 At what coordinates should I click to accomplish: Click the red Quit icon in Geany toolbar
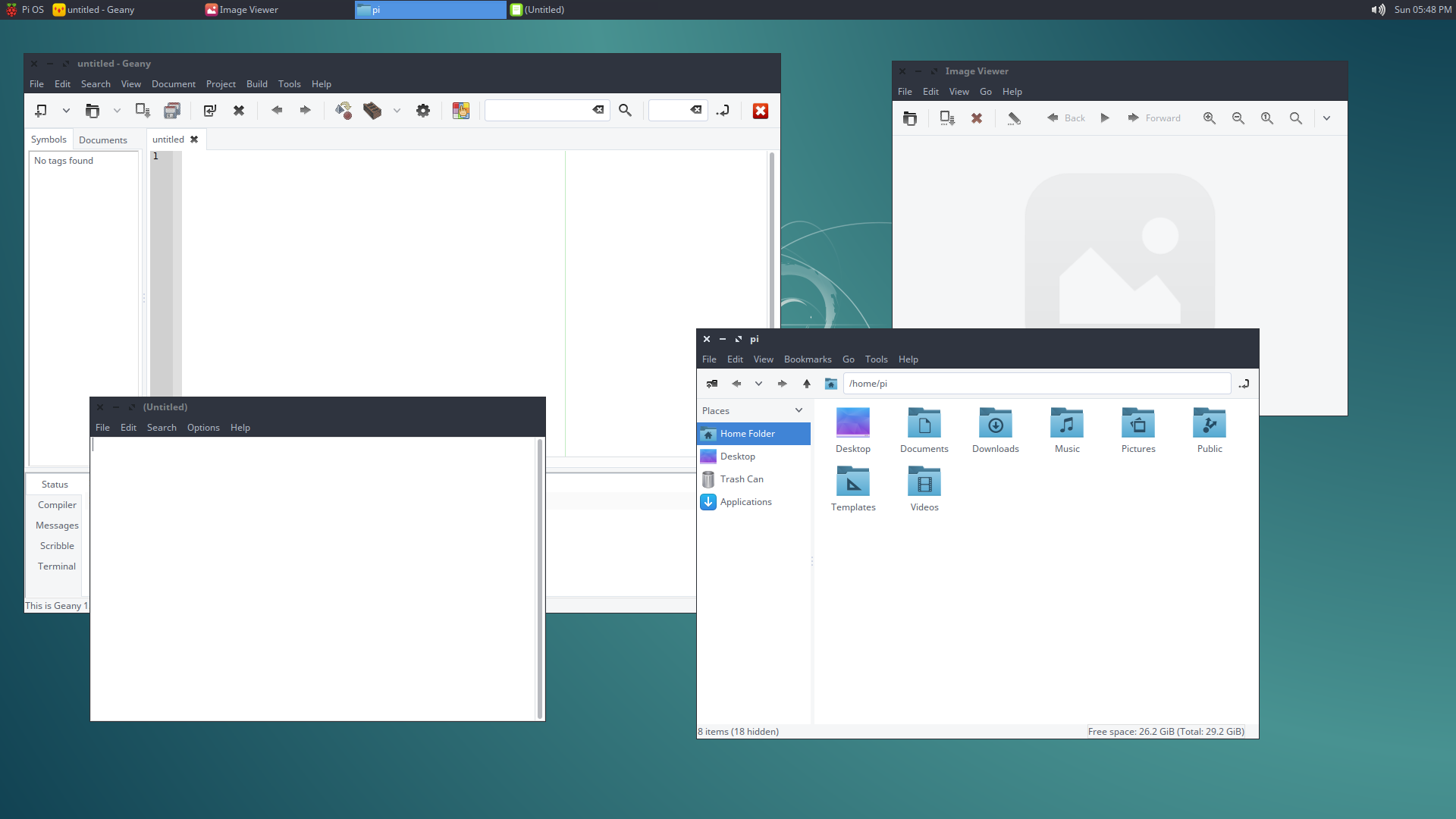761,111
